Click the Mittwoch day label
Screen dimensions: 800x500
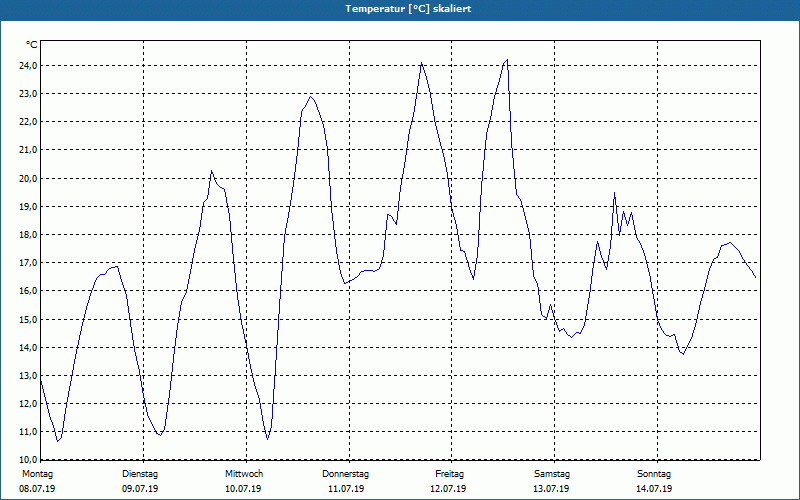[x=244, y=474]
